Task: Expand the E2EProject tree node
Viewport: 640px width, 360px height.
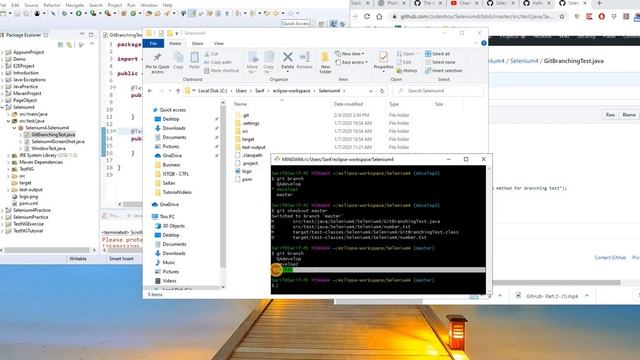Action: 3,66
